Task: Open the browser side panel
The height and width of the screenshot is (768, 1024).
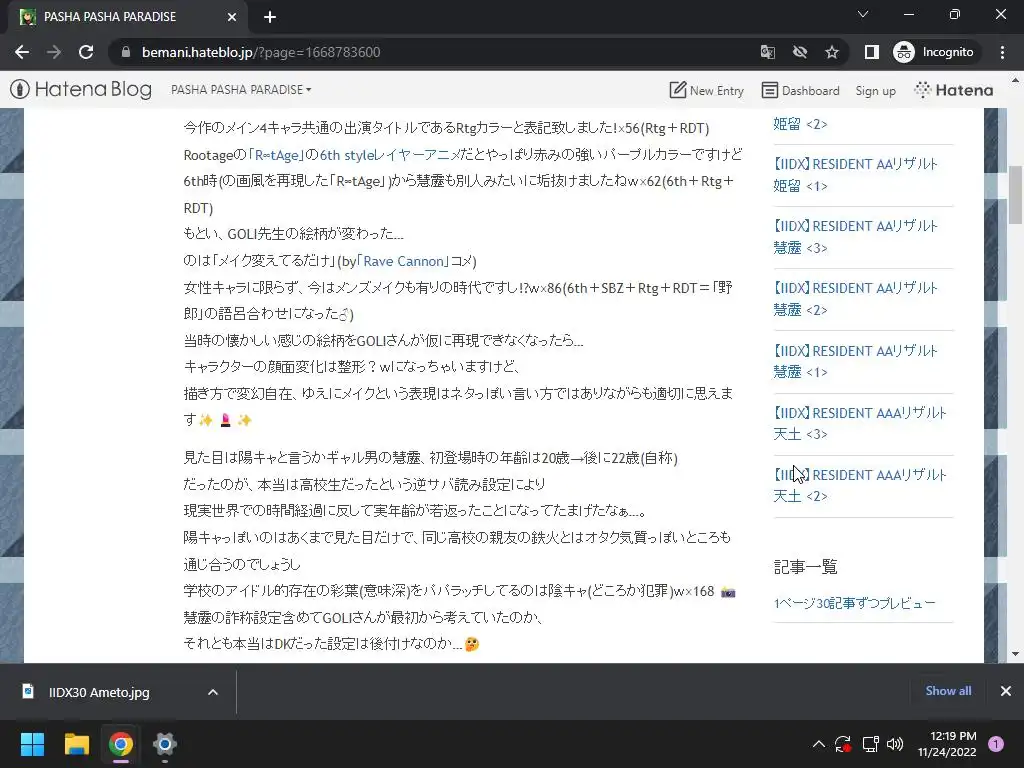Action: click(x=871, y=52)
